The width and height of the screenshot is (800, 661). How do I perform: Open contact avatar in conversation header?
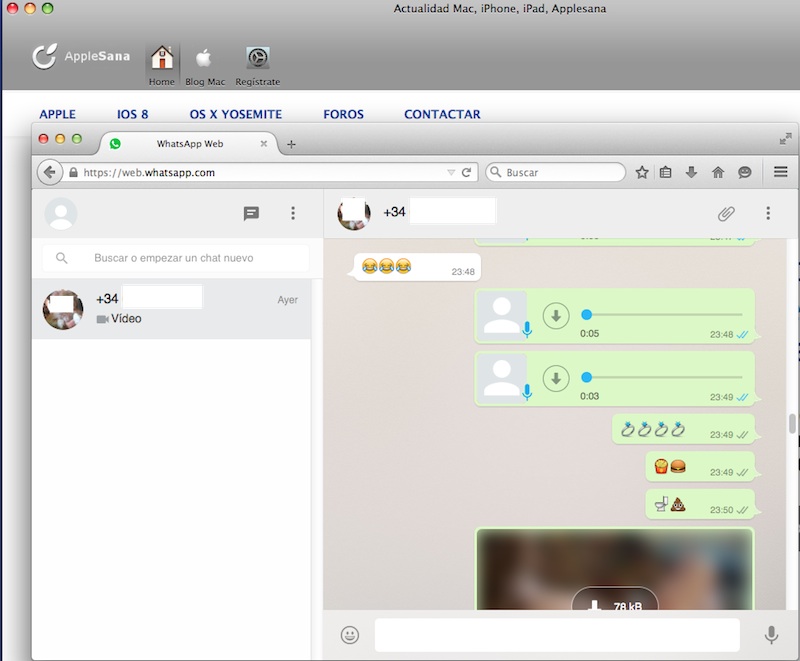click(x=354, y=213)
